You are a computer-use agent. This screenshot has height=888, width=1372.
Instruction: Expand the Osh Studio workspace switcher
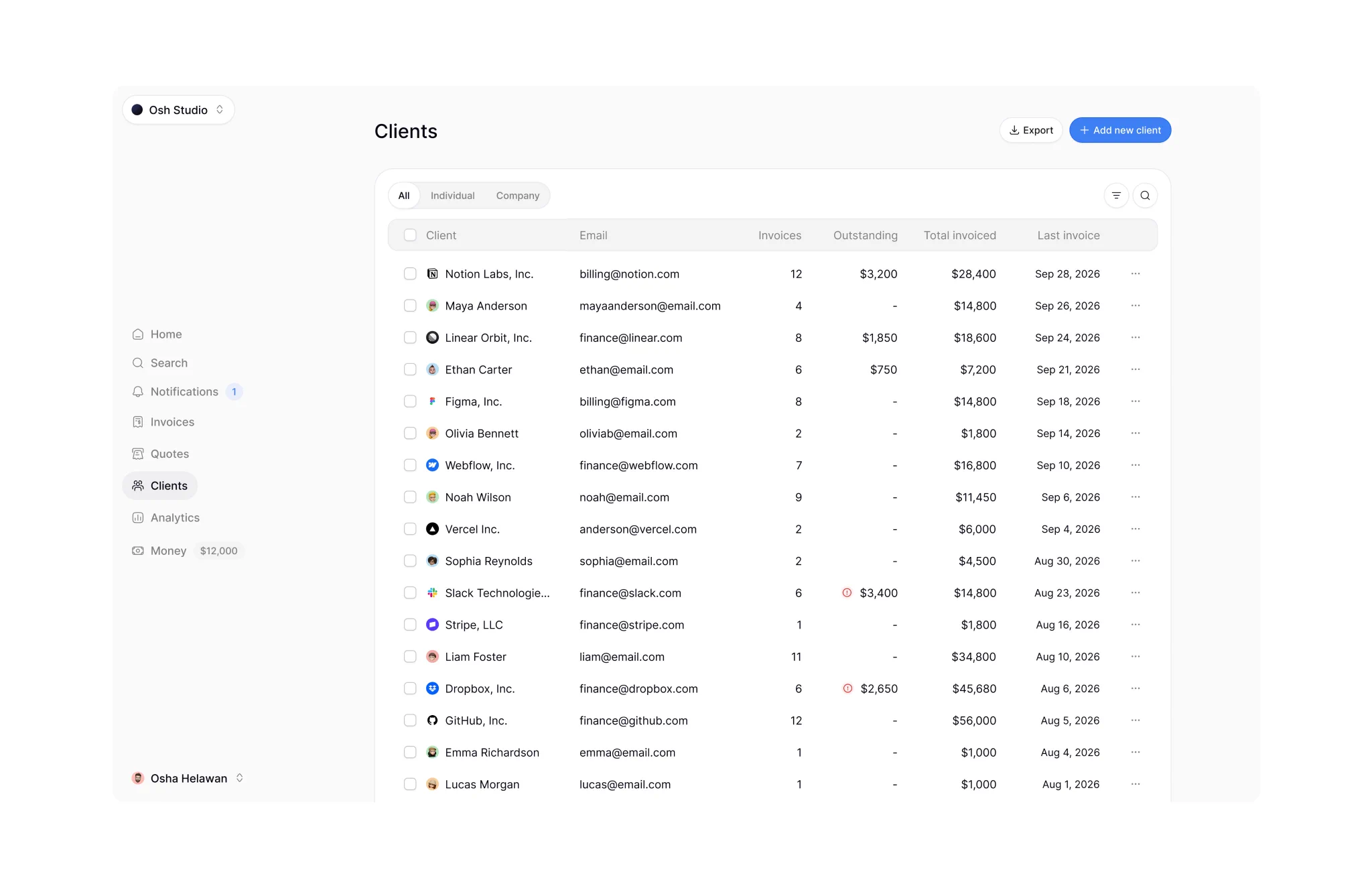click(x=178, y=110)
